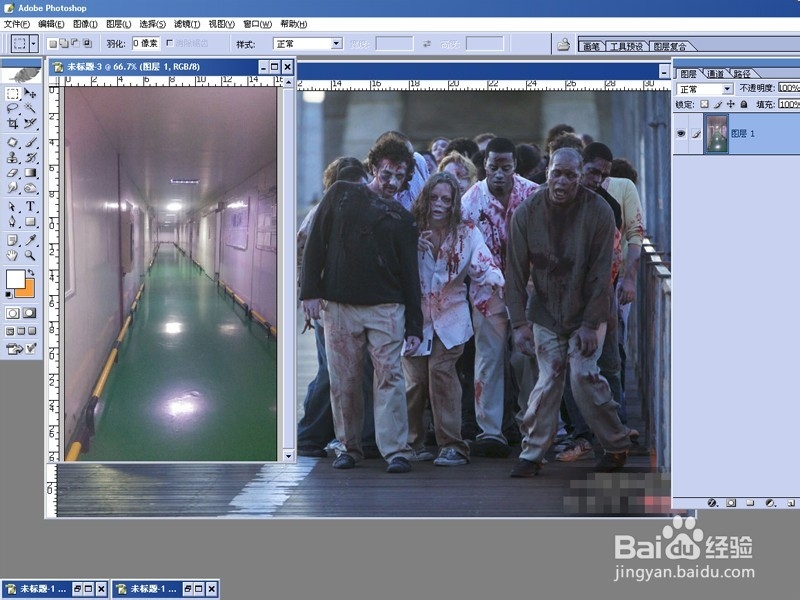Select the Move tool

pos(30,93)
